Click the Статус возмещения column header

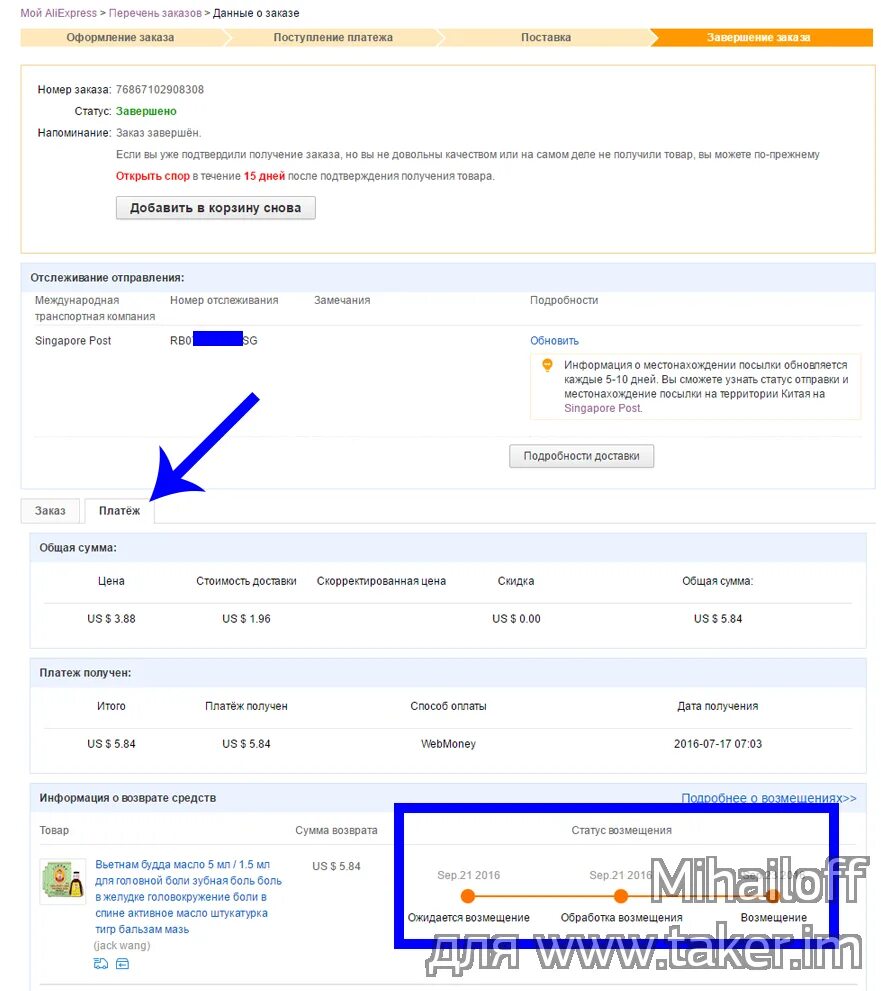click(621, 830)
